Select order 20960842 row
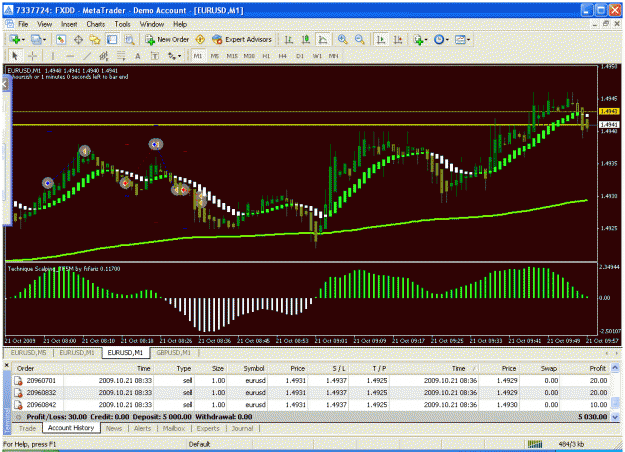The height and width of the screenshot is (452, 625). (x=311, y=405)
